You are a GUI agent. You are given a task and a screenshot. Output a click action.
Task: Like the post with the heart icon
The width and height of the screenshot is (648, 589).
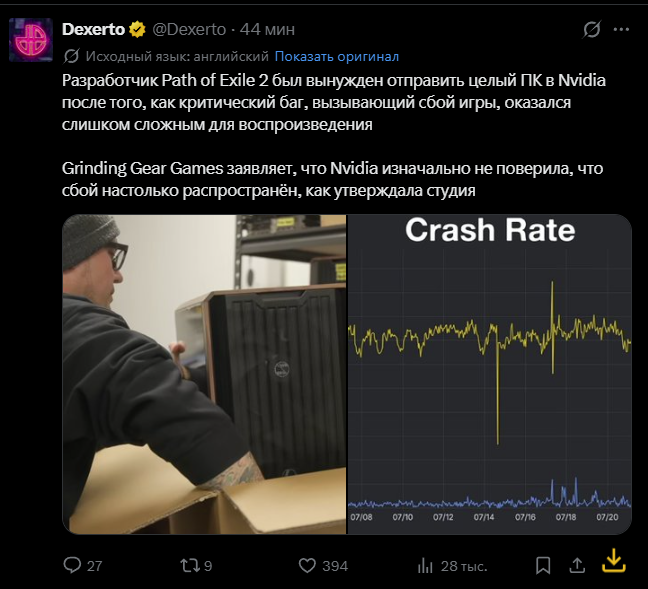(307, 565)
